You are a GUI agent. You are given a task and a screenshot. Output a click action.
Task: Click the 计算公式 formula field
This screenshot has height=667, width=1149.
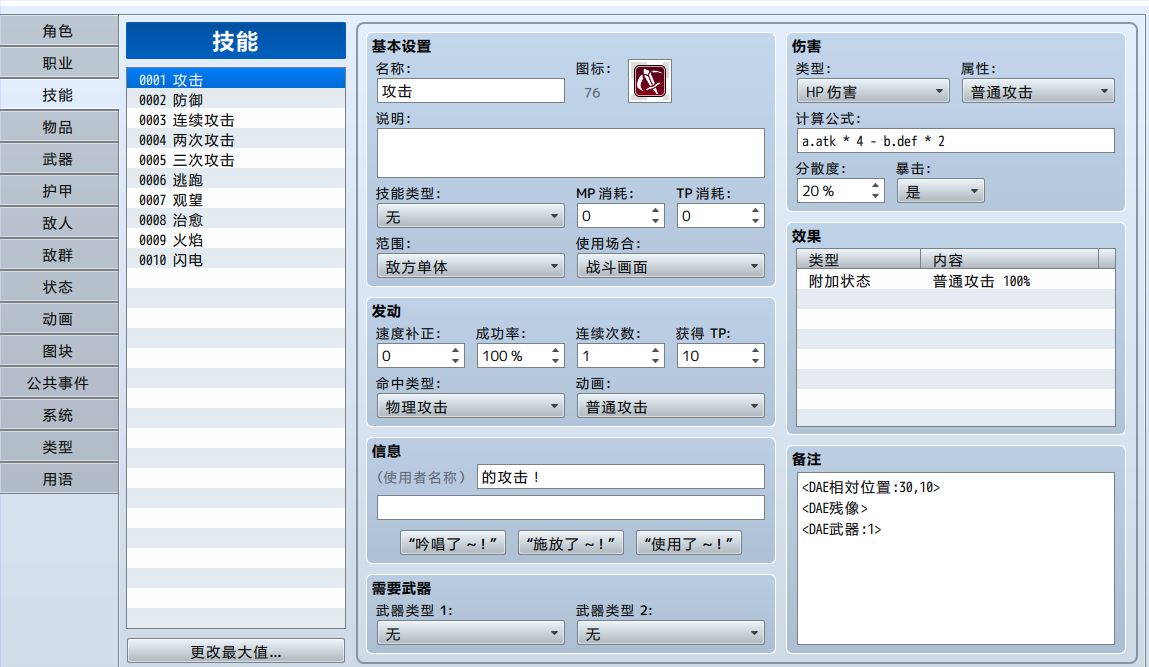pyautogui.click(x=956, y=141)
